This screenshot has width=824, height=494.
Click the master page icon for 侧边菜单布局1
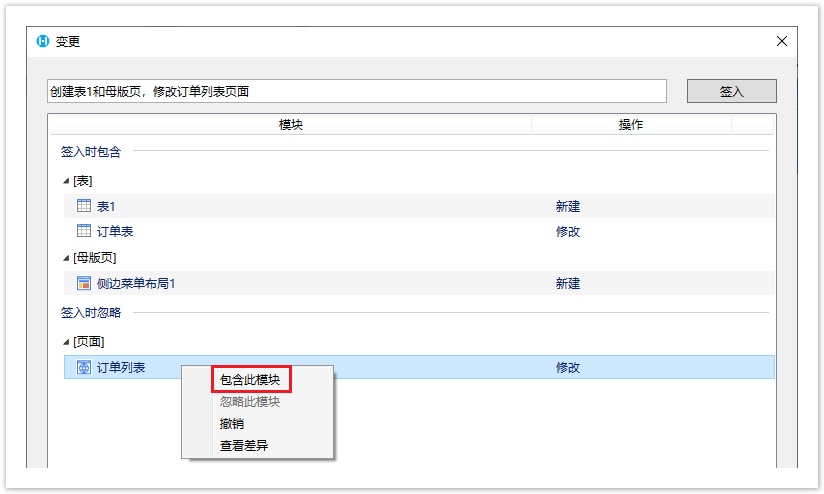(x=84, y=283)
